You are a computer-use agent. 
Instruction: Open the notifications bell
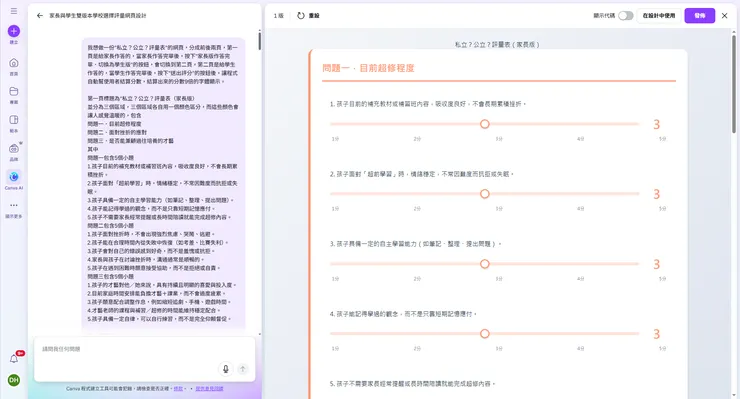click(x=14, y=358)
